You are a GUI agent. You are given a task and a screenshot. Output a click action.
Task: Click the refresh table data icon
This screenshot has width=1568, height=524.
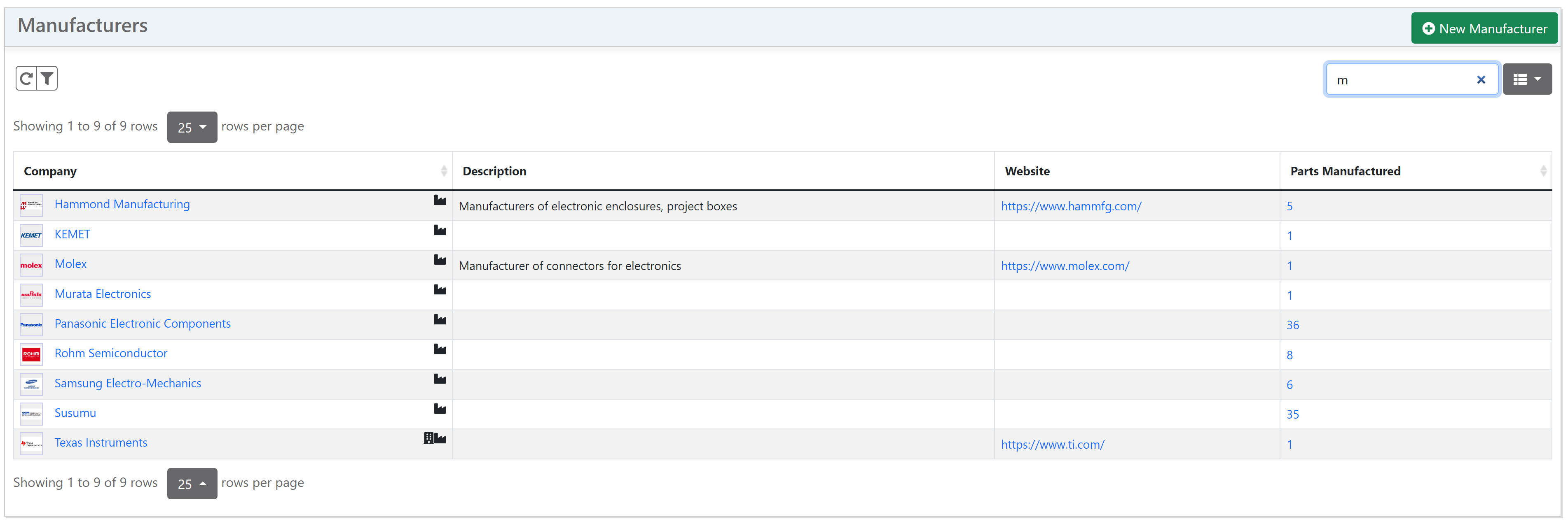[x=26, y=79]
